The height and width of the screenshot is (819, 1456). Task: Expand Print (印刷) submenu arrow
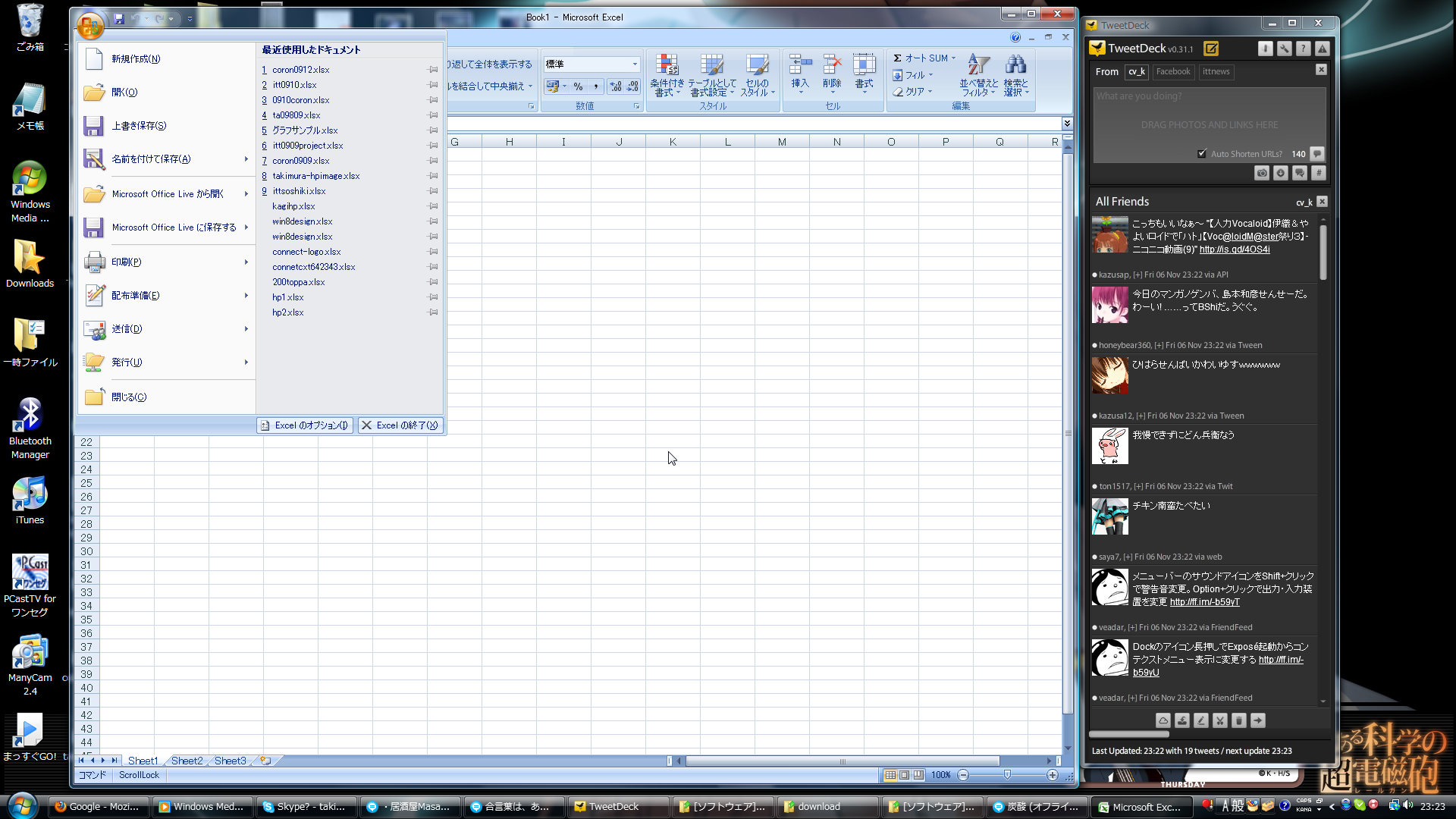tap(246, 262)
